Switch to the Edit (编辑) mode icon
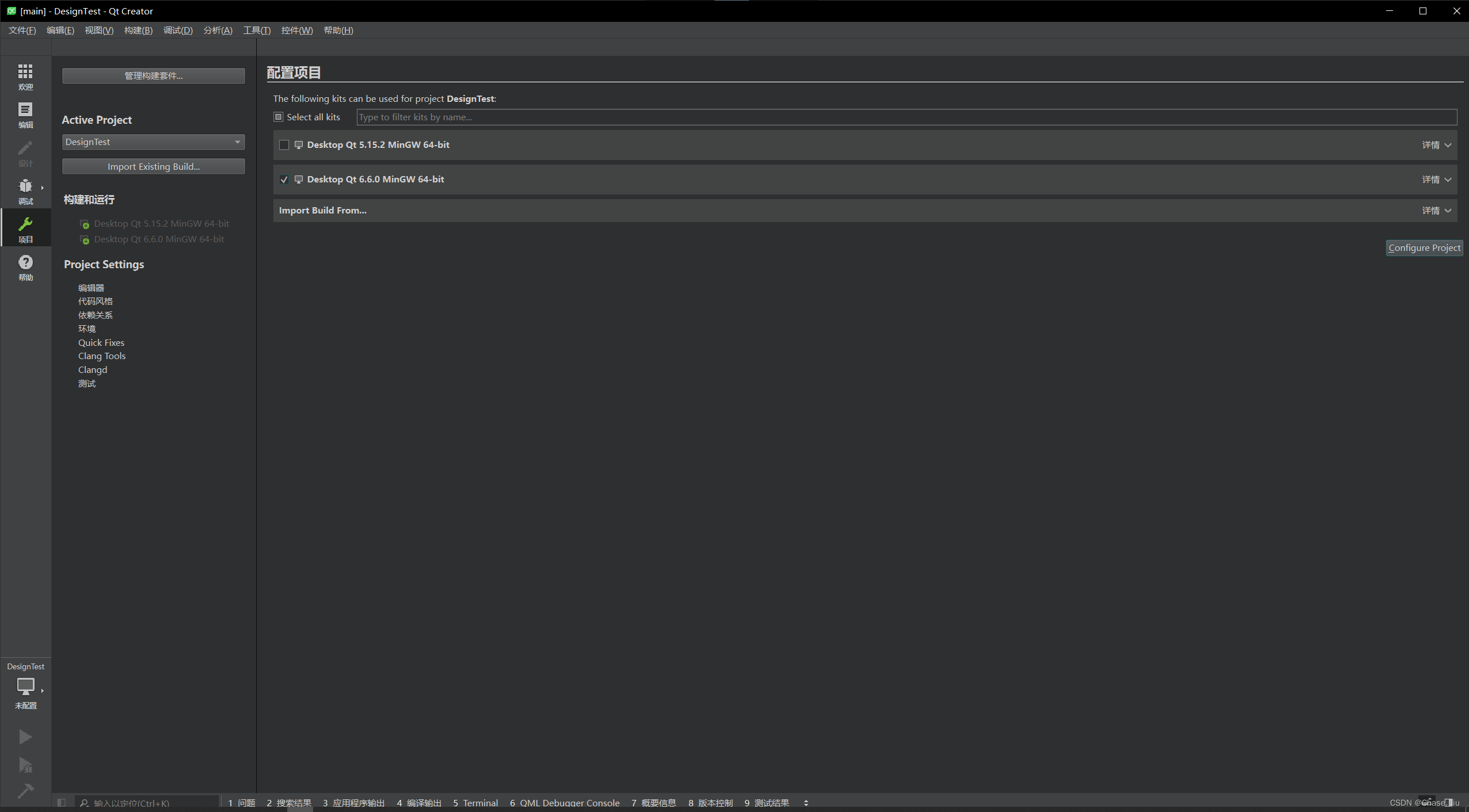1469x812 pixels. [x=25, y=115]
